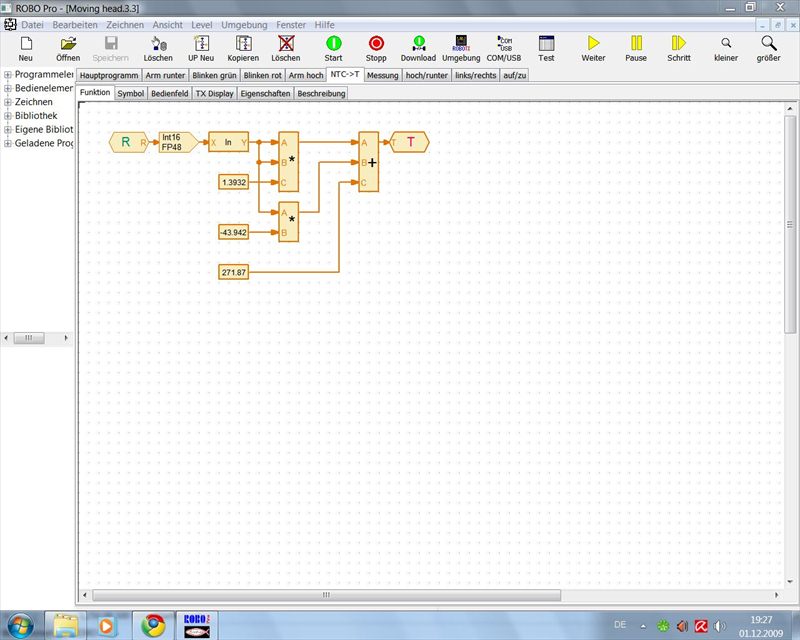Switch to the Messung tab
The width and height of the screenshot is (800, 640).
[383, 75]
